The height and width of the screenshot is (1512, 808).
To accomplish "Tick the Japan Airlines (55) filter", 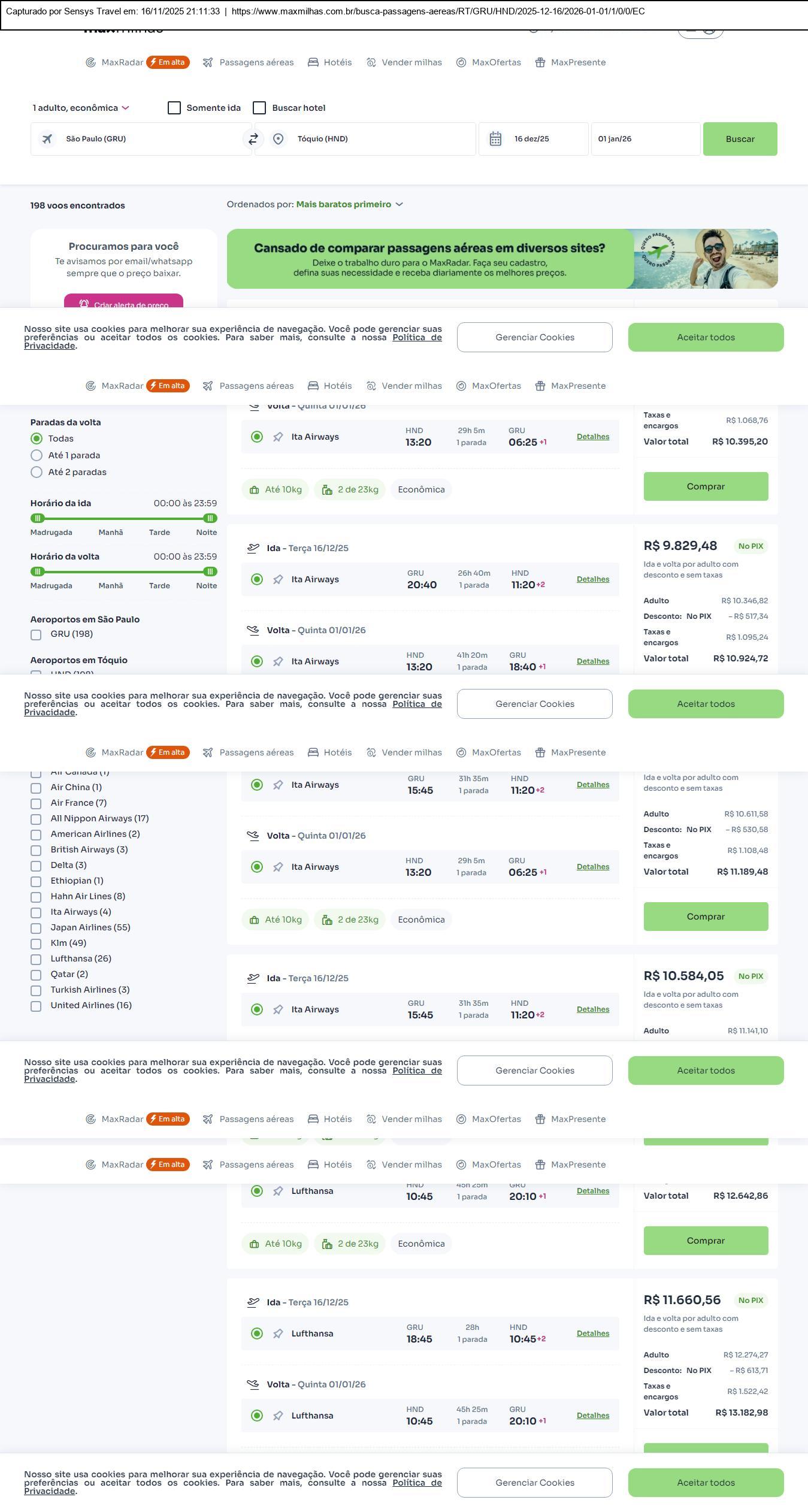I will click(x=36, y=928).
